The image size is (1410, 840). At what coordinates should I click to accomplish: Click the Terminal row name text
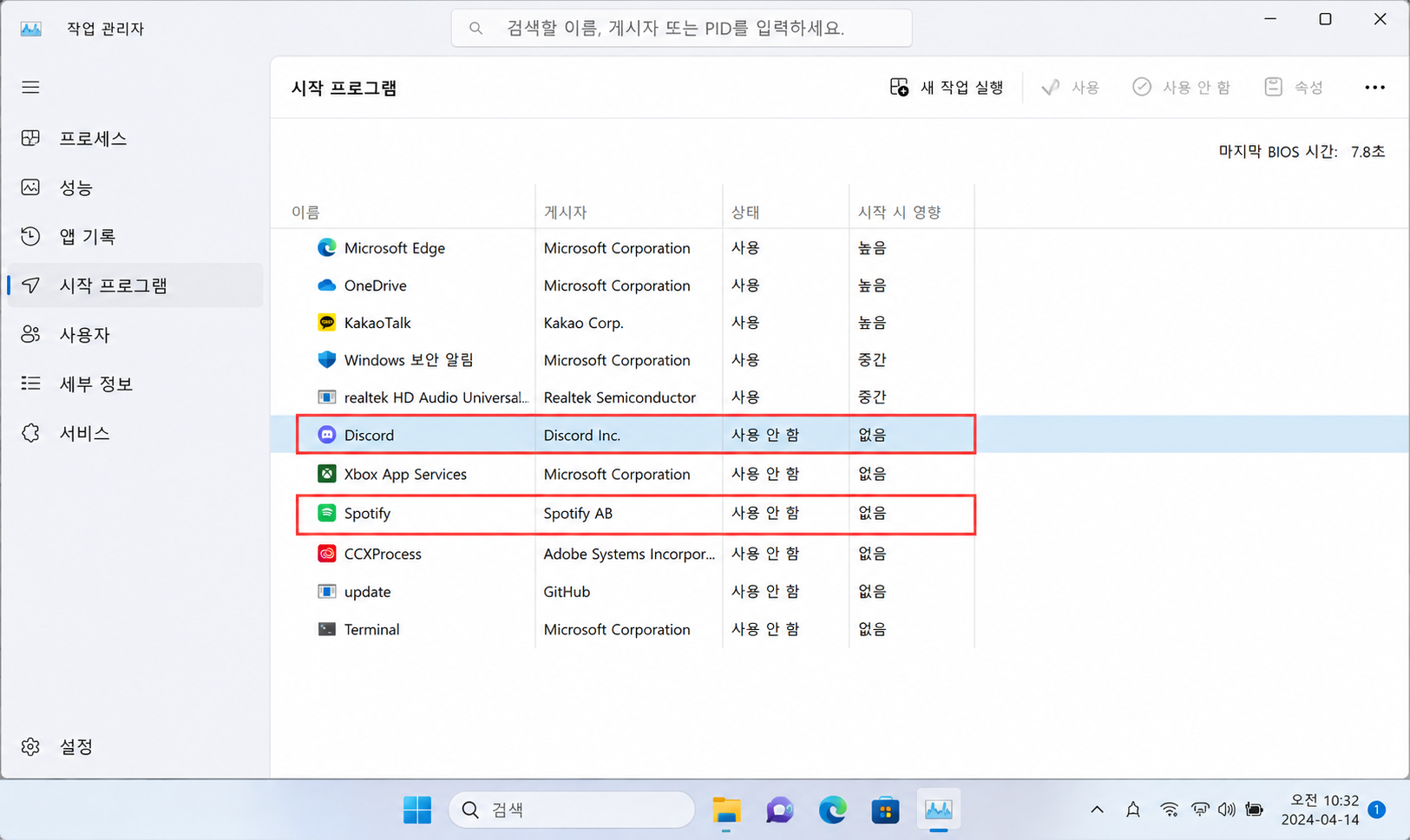click(371, 629)
